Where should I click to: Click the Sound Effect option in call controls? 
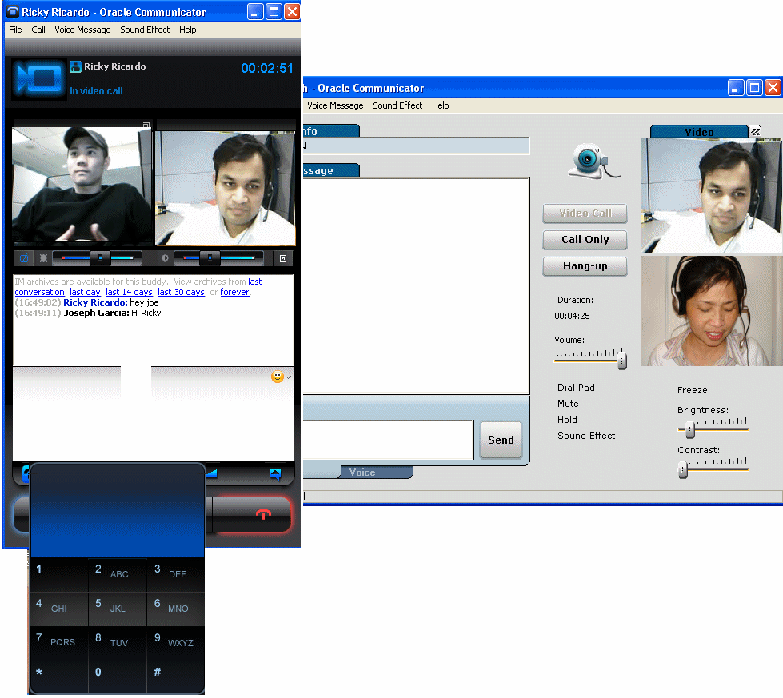click(x=586, y=436)
